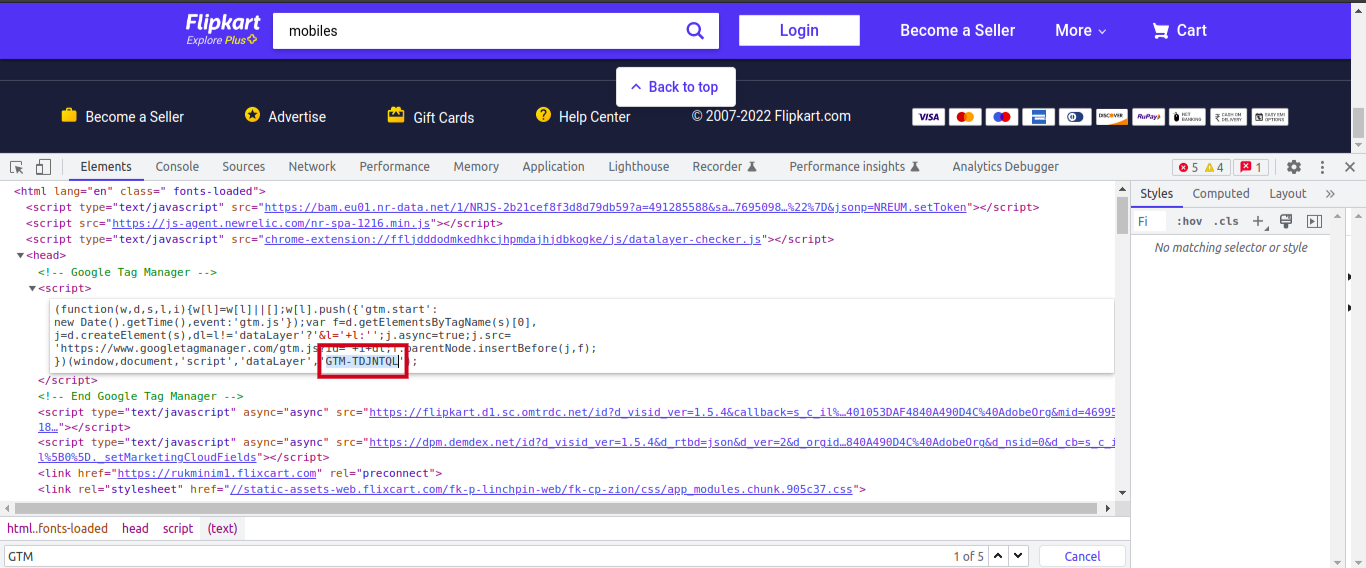Viewport: 1366px width, 568px height.
Task: Open DevTools settings gear
Action: pos(1294,167)
